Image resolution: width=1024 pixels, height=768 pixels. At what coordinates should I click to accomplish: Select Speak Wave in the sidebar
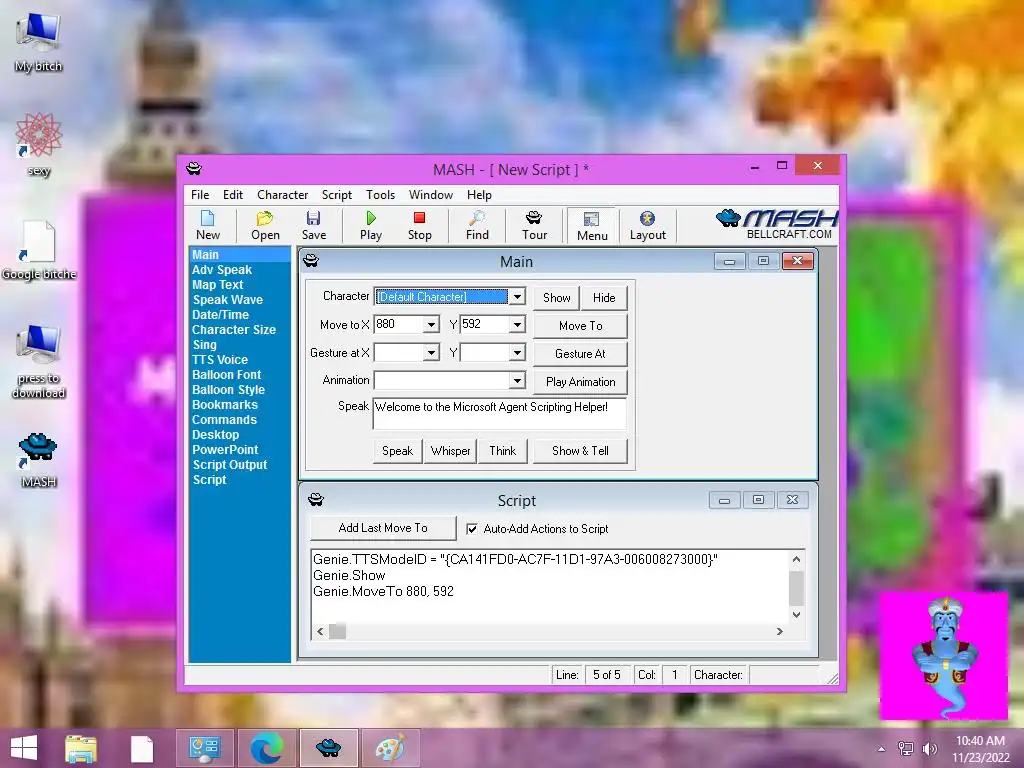pos(227,300)
